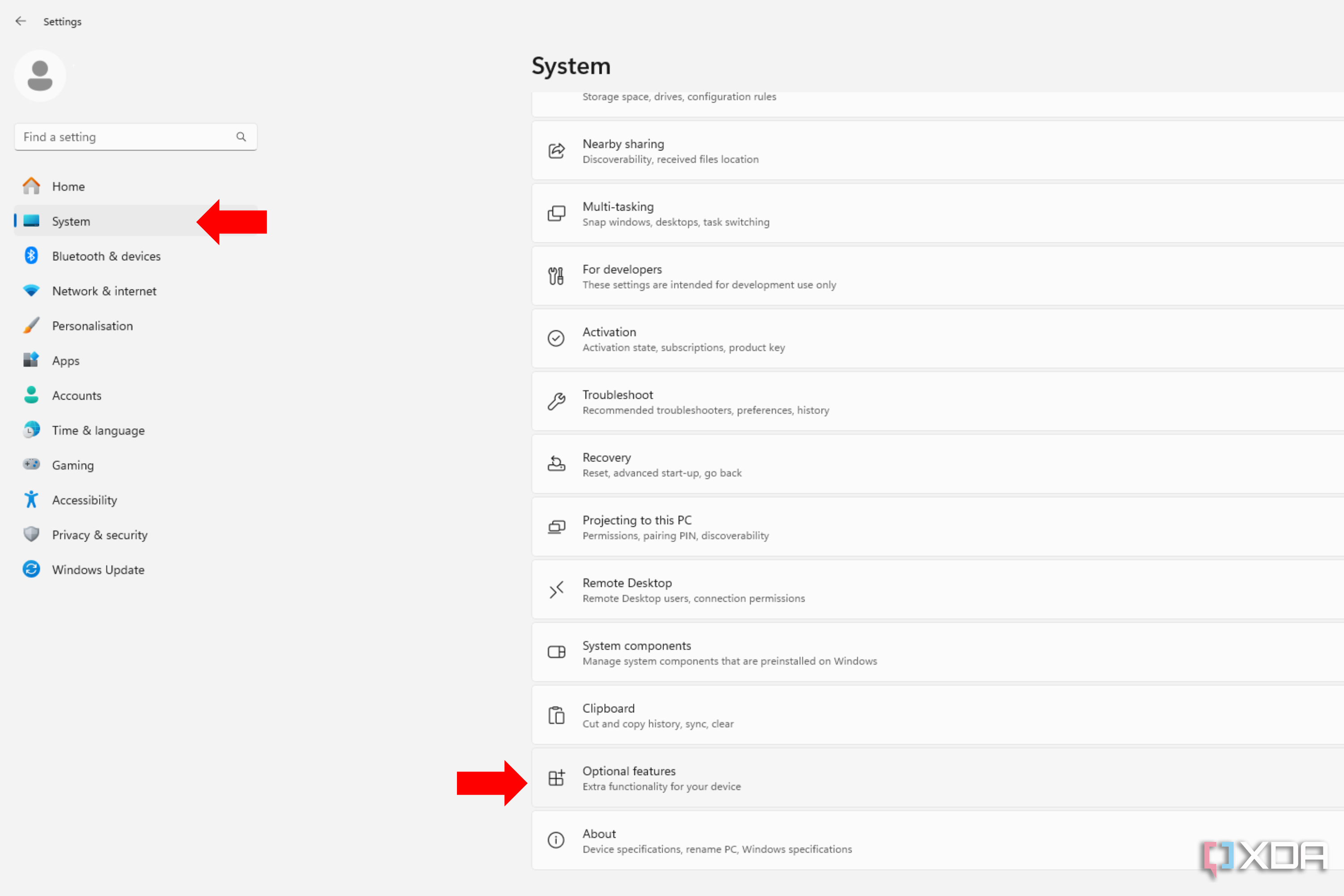This screenshot has width=1344, height=896.
Task: Open Accounts via its person icon
Action: pyautogui.click(x=31, y=395)
